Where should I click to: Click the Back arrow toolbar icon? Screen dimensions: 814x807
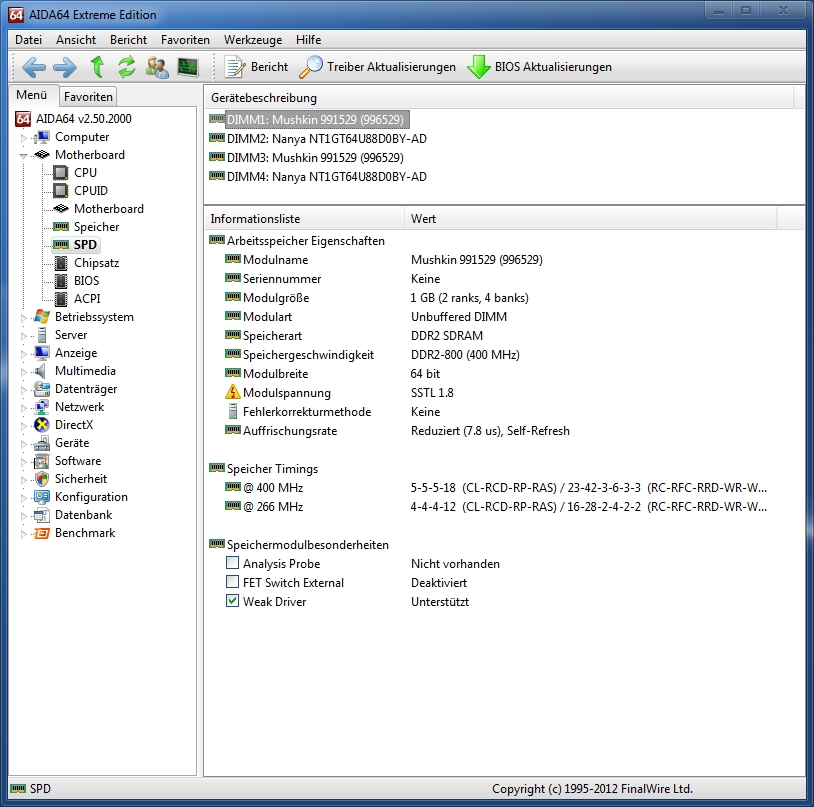34,67
